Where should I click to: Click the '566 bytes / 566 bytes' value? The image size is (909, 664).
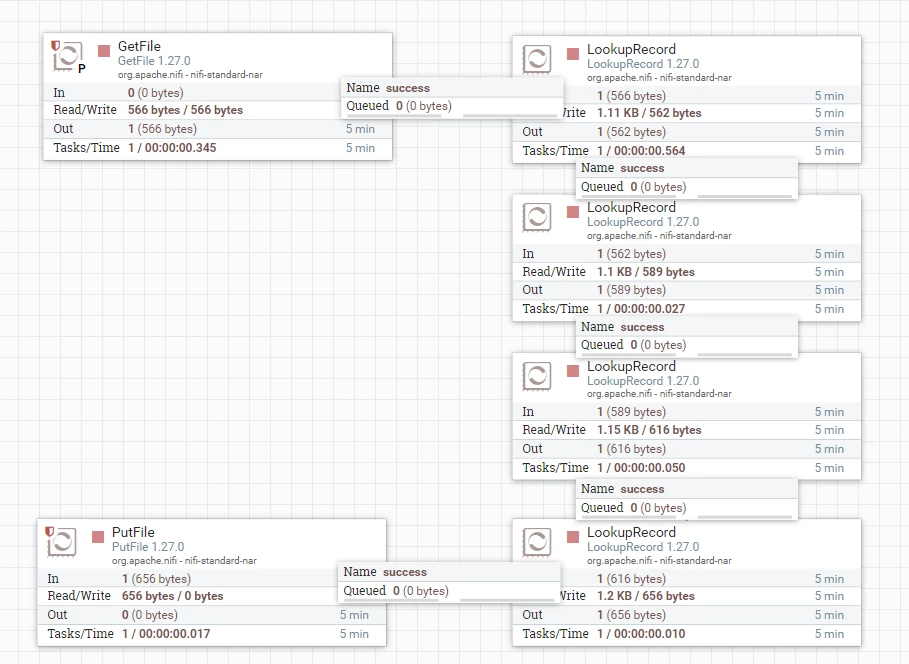coord(186,110)
